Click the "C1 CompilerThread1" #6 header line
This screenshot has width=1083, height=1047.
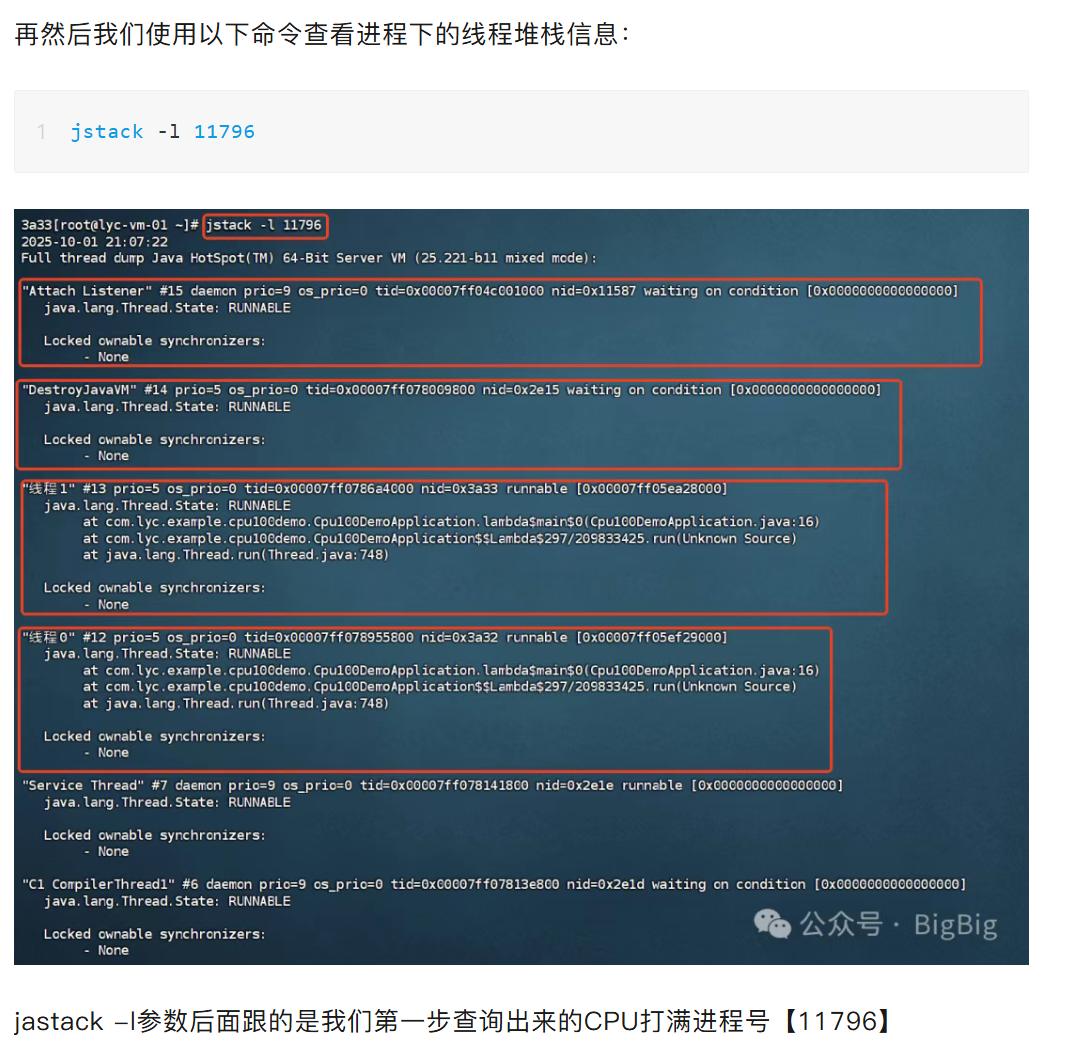tap(494, 884)
